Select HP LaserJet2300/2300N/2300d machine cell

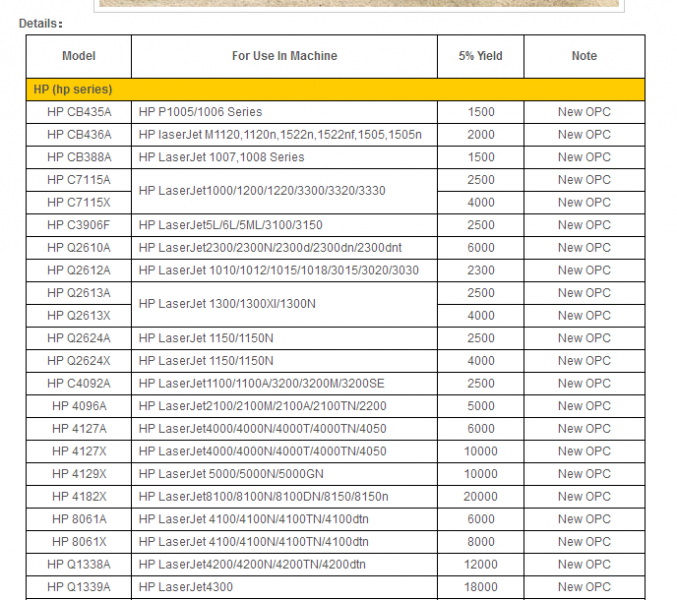click(284, 248)
